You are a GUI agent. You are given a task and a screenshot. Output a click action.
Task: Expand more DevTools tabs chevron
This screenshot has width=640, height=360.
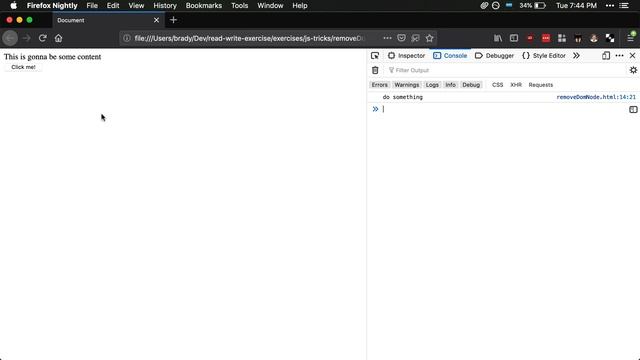coord(576,56)
